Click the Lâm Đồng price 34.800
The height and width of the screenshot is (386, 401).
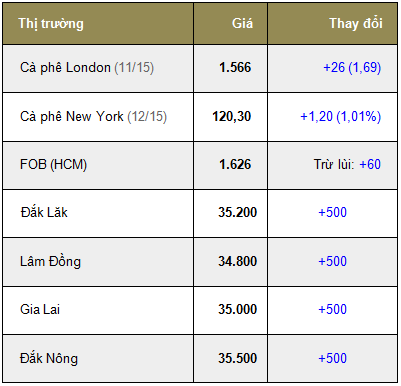238,261
